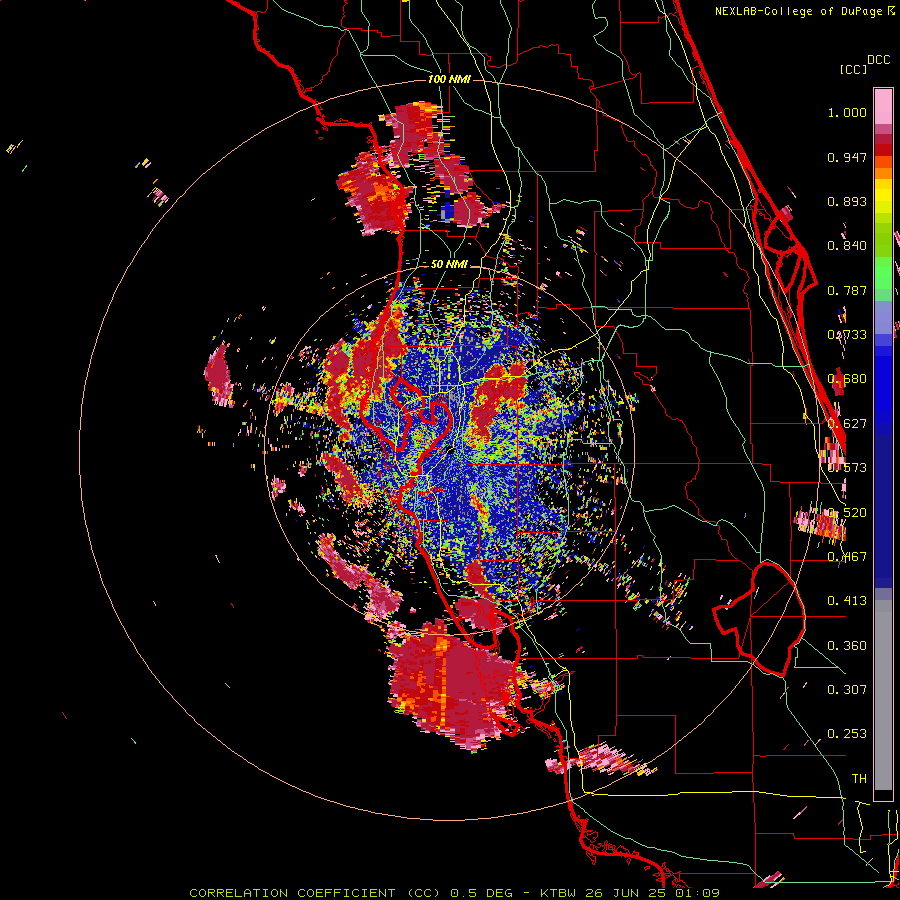The image size is (900, 900).
Task: Pick the yellow segment of the color bar
Action: [883, 196]
